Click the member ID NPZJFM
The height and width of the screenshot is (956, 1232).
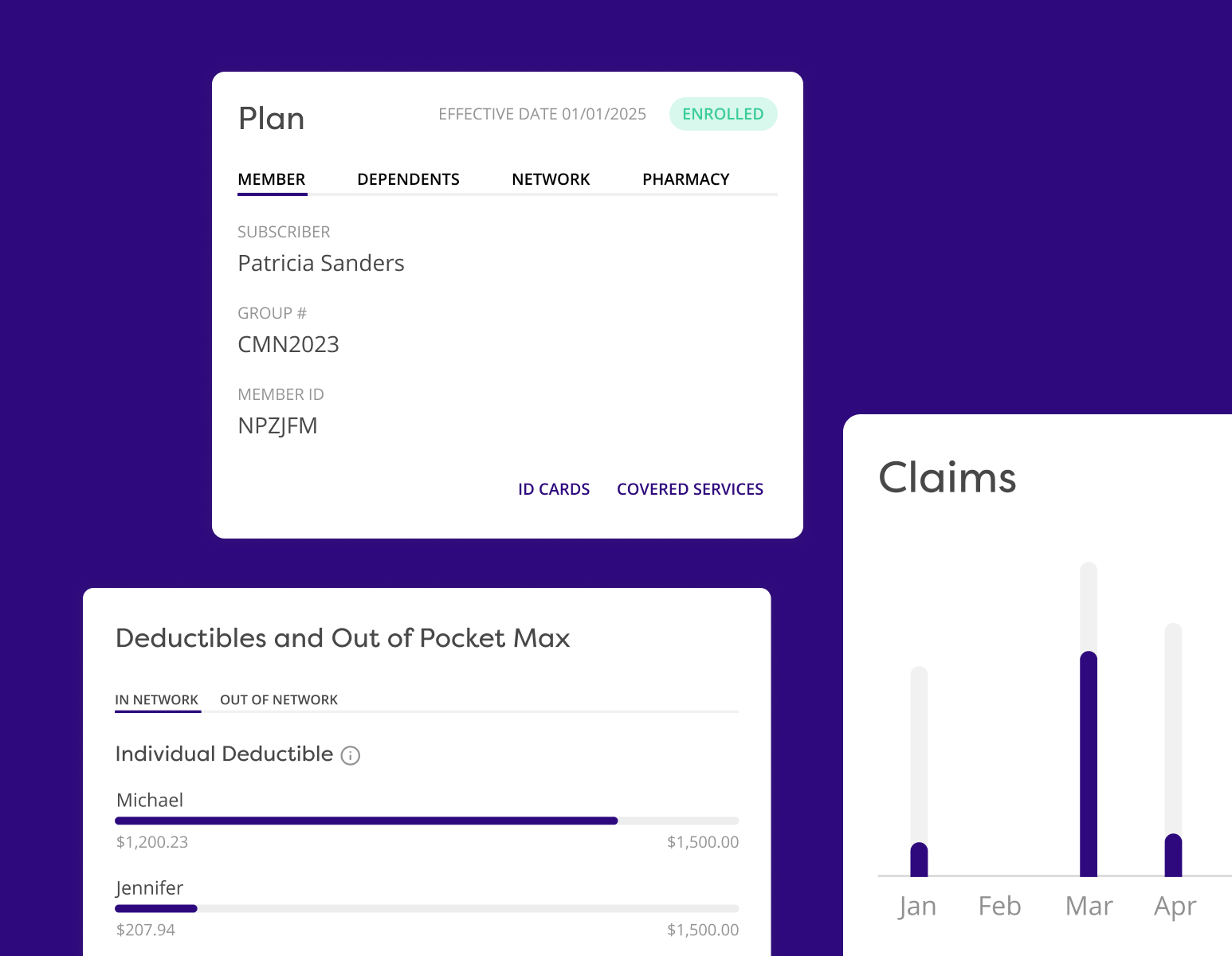click(277, 426)
